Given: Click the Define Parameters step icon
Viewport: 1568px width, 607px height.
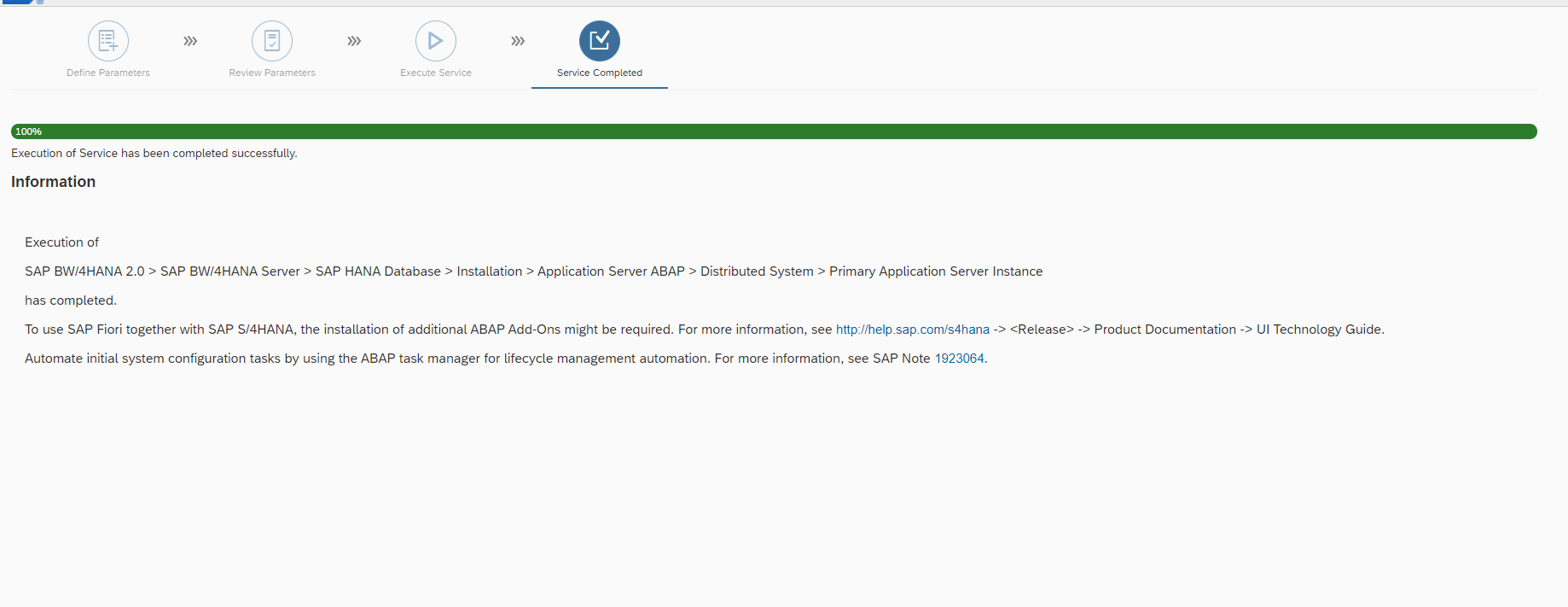Looking at the screenshot, I should pos(108,41).
